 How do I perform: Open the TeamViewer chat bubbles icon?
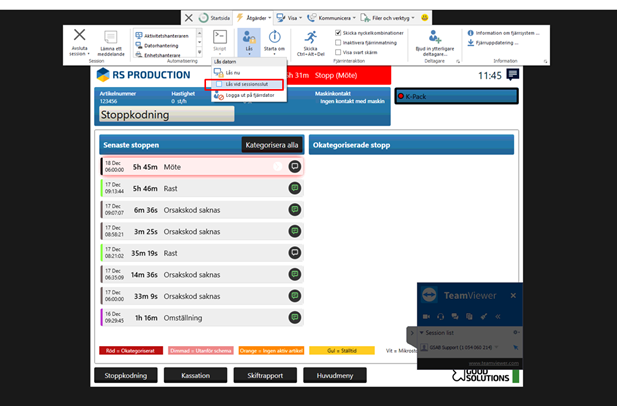[x=455, y=316]
